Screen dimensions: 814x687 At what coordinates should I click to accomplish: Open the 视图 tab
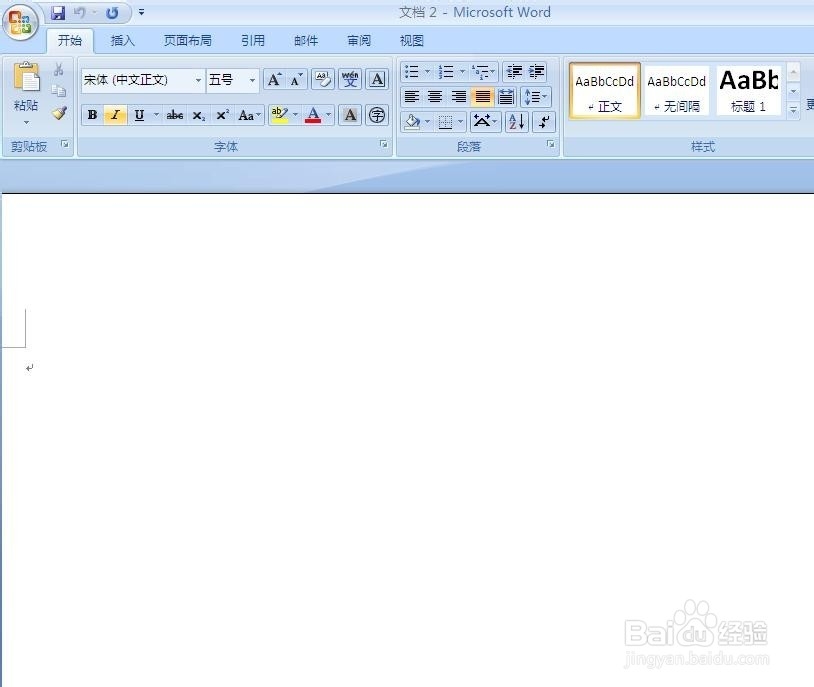click(412, 41)
